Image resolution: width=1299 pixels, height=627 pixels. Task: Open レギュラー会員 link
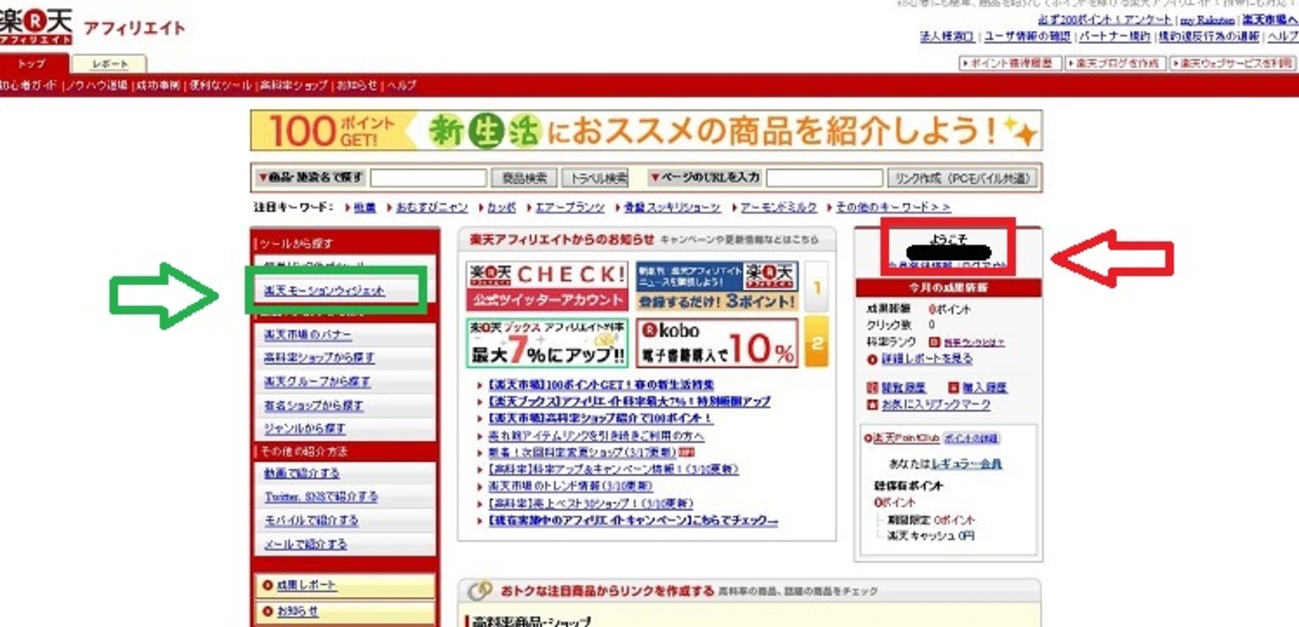coord(967,464)
